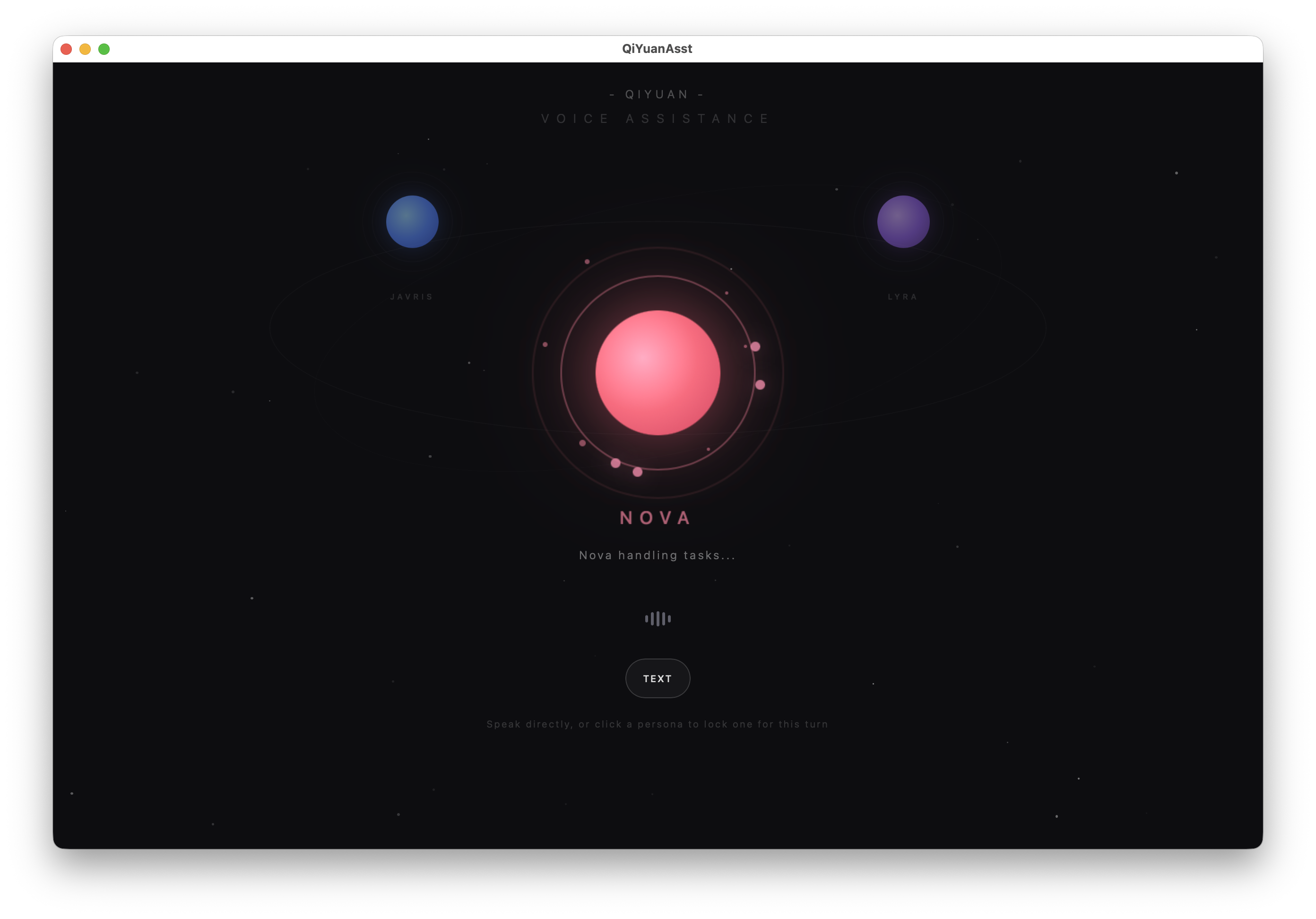Click the 'Nova handling tasks...' status text
Screen dimensions: 1316x919
657,555
